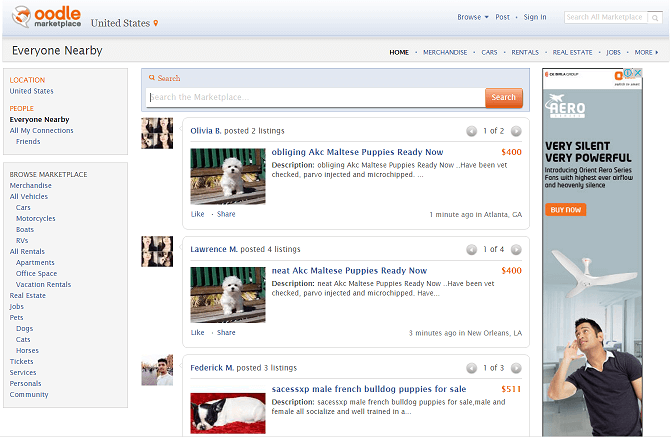Click the BUY NOW button in the ad
The image size is (671, 437).
tap(565, 210)
